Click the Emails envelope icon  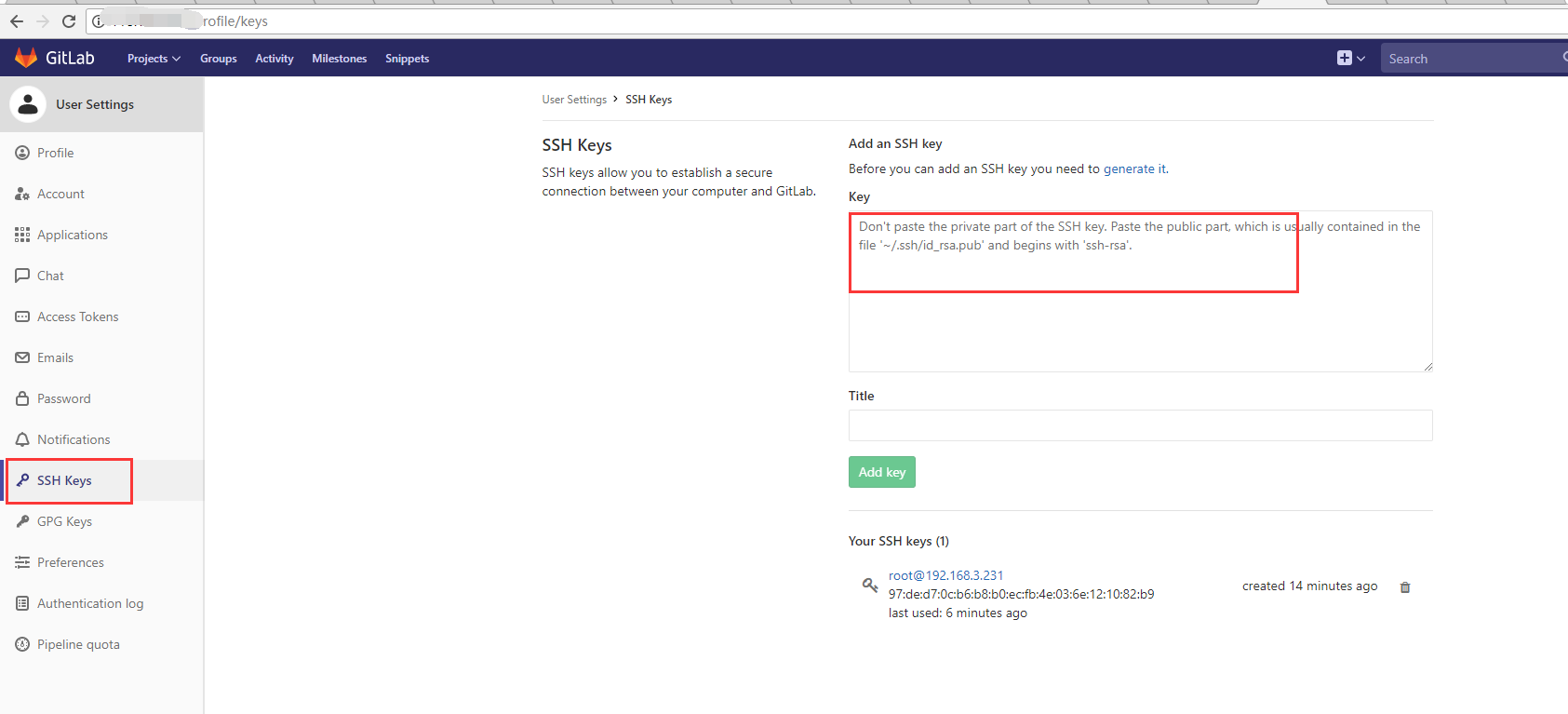click(x=22, y=357)
